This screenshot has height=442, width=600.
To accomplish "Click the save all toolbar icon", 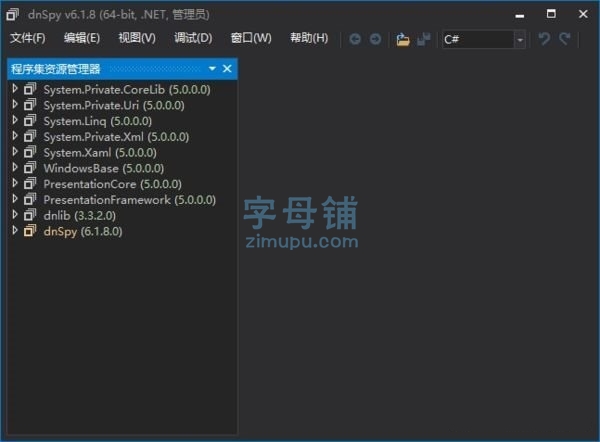I will coord(424,39).
